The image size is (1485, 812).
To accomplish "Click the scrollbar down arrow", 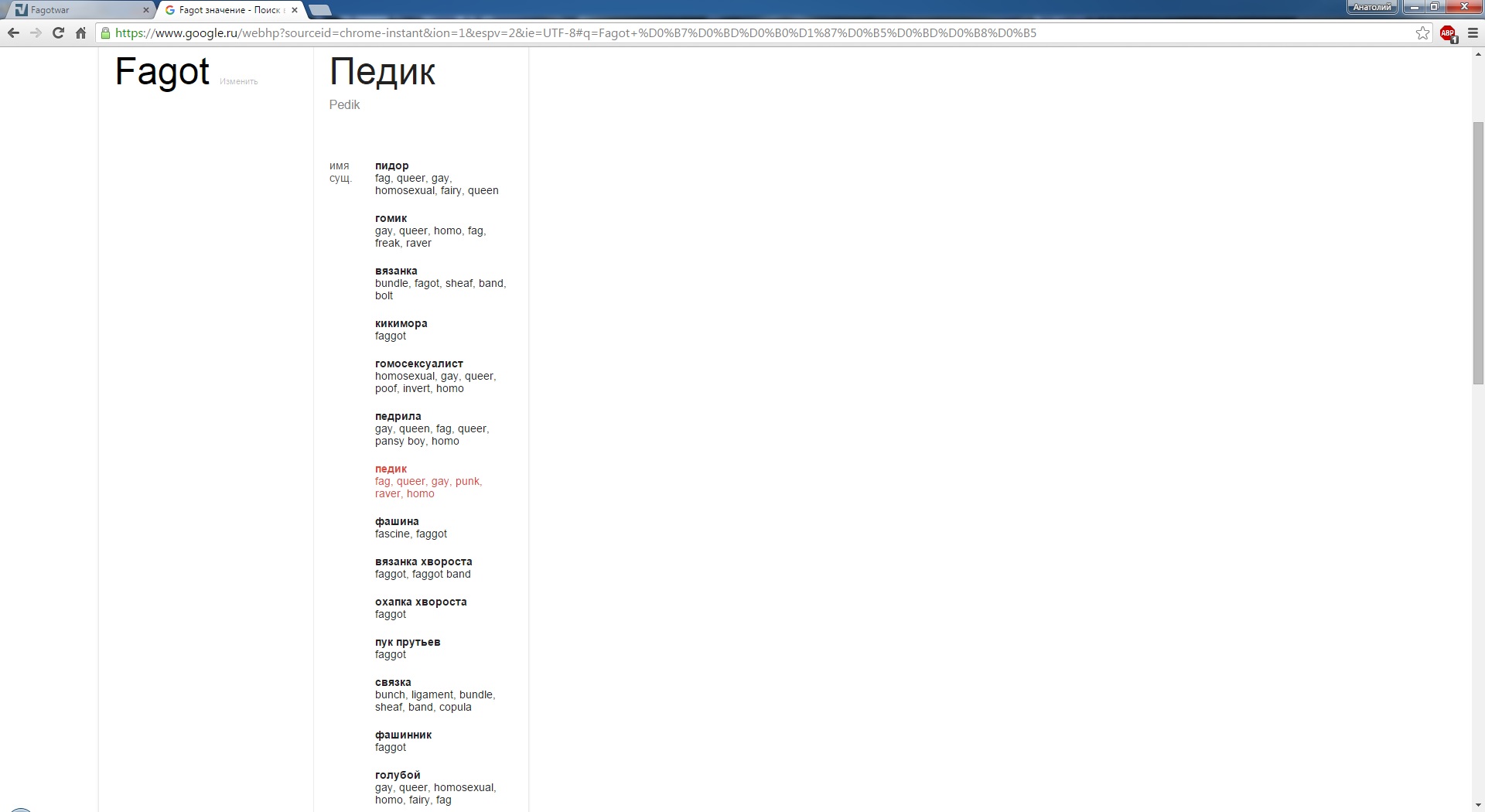I will tap(1478, 805).
